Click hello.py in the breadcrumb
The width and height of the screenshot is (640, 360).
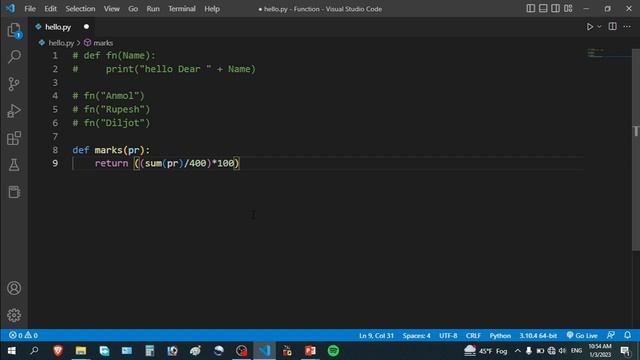61,43
